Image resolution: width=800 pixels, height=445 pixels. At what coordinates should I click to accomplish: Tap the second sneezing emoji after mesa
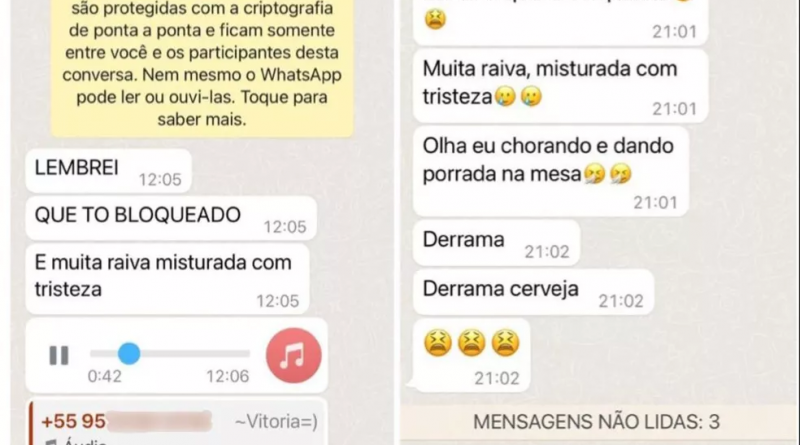click(621, 174)
